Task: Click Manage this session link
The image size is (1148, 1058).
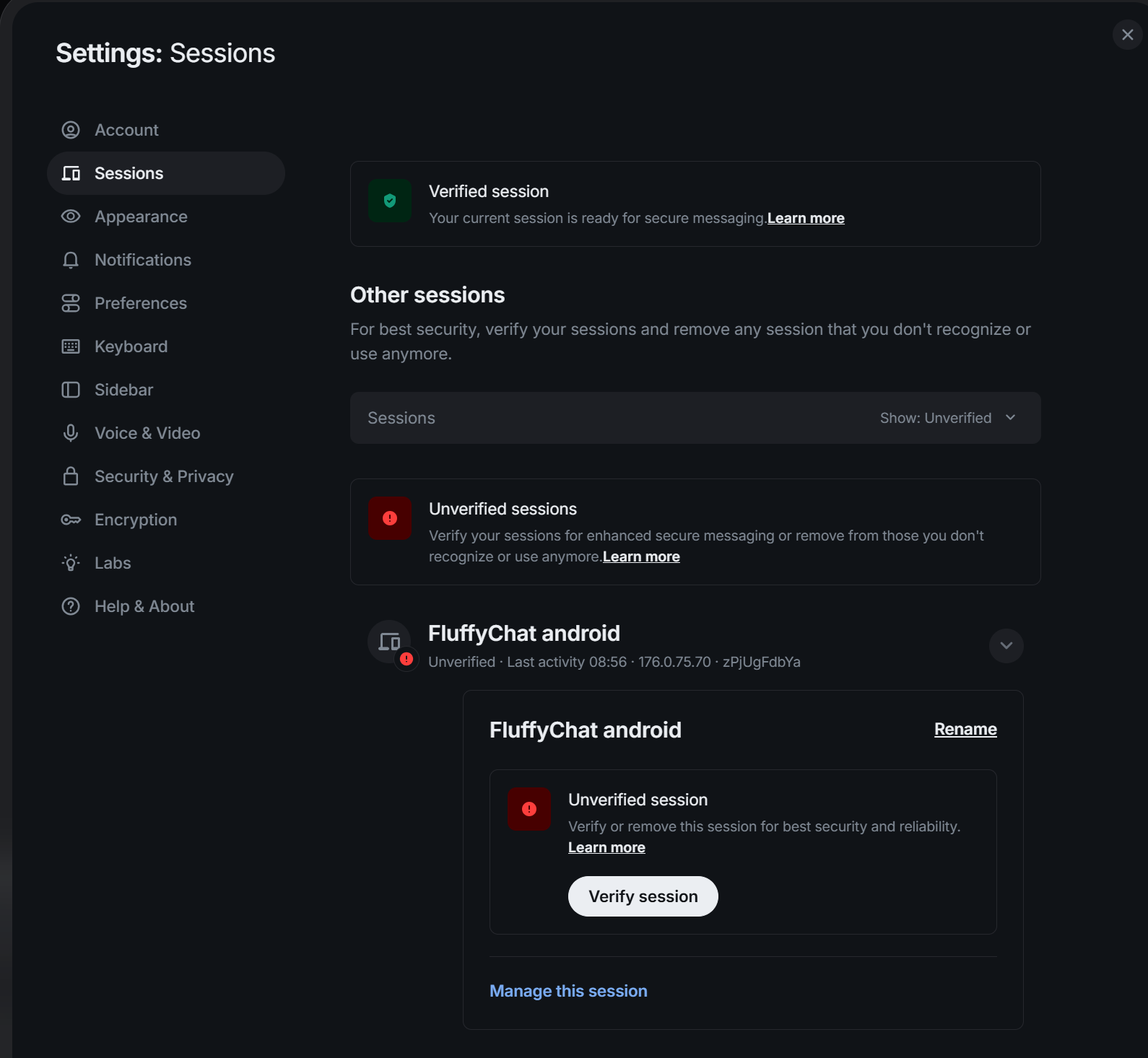Action: coord(568,991)
